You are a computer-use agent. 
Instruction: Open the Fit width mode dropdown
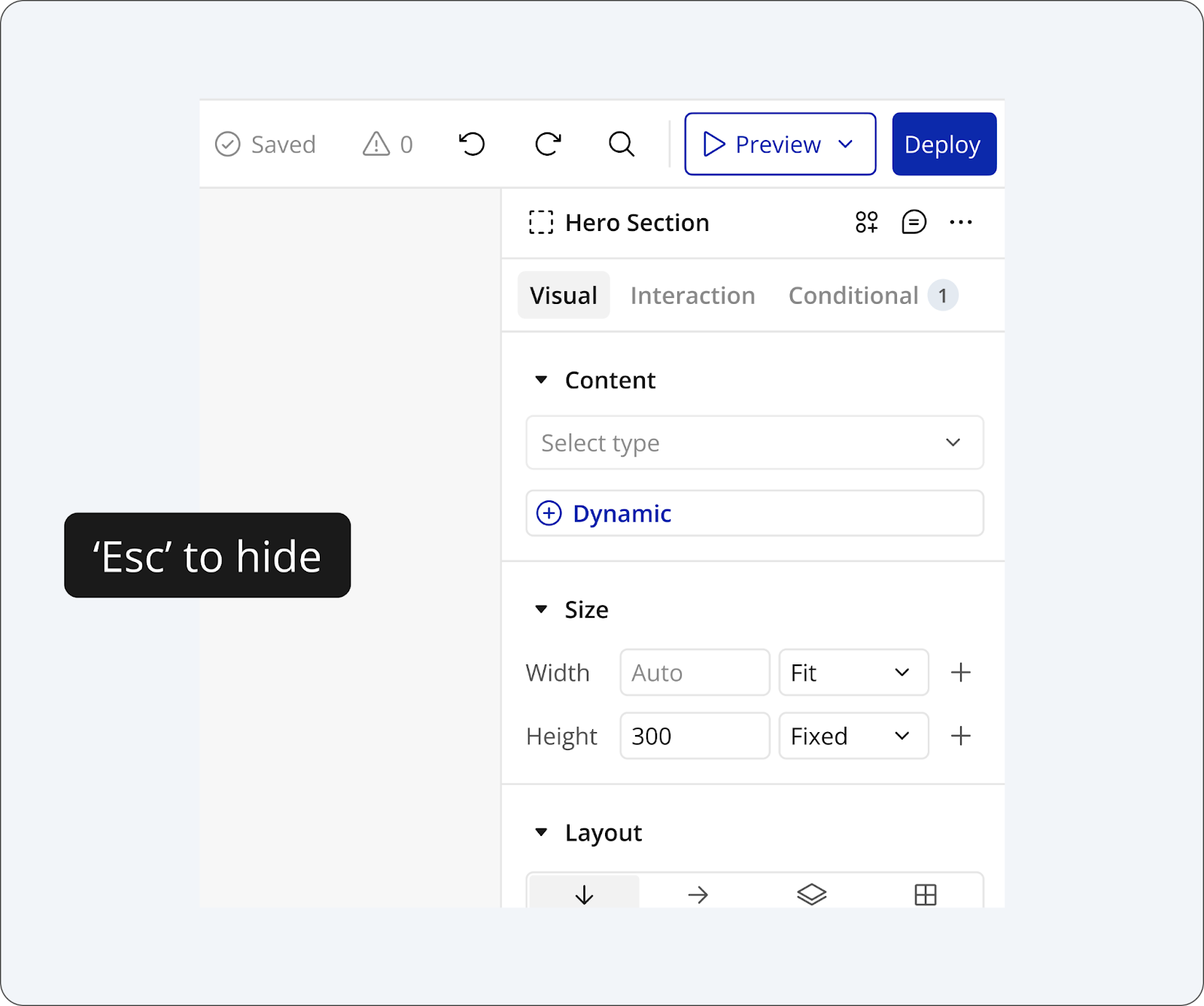point(853,673)
